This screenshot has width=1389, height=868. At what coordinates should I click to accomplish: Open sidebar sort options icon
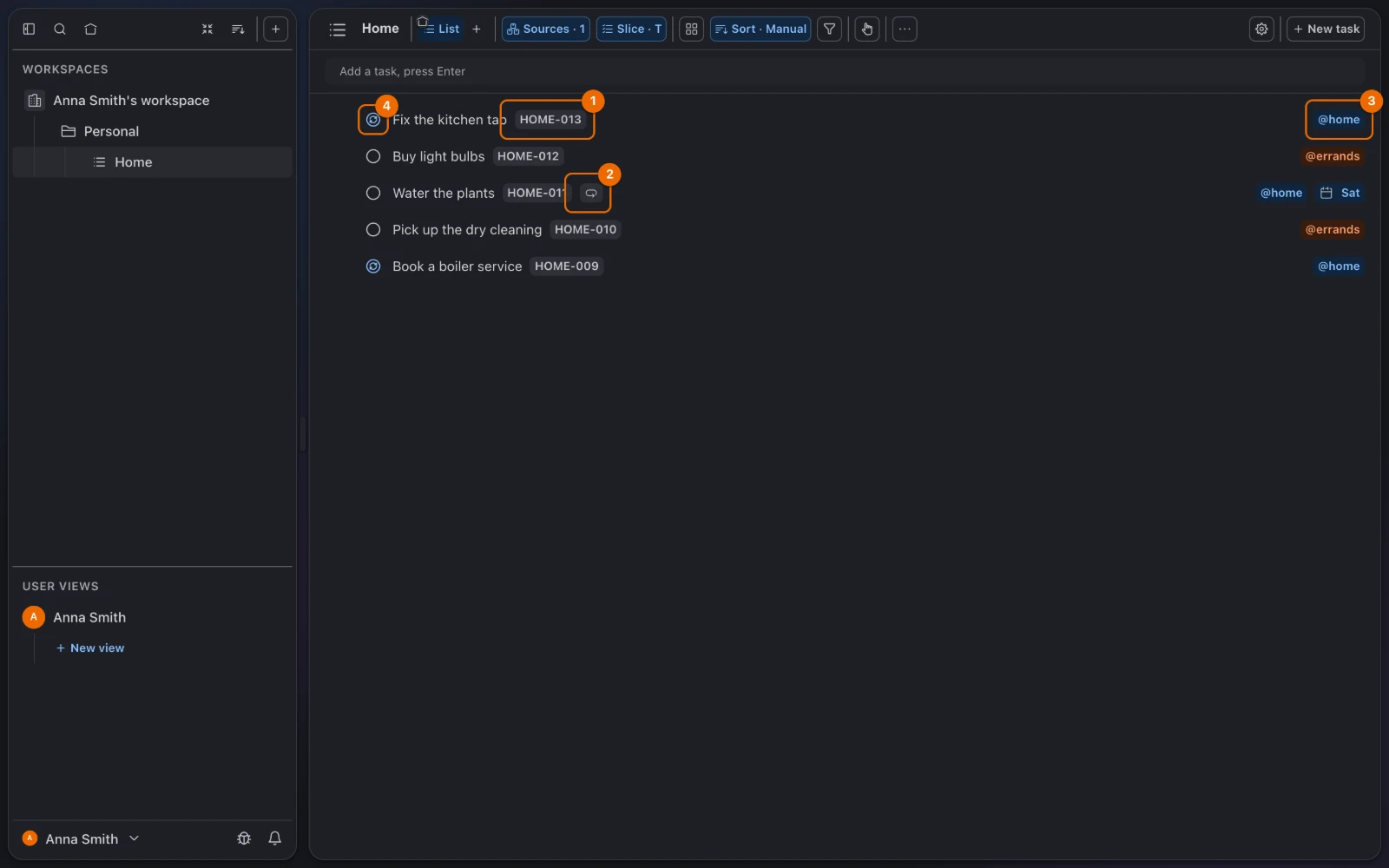(x=238, y=29)
